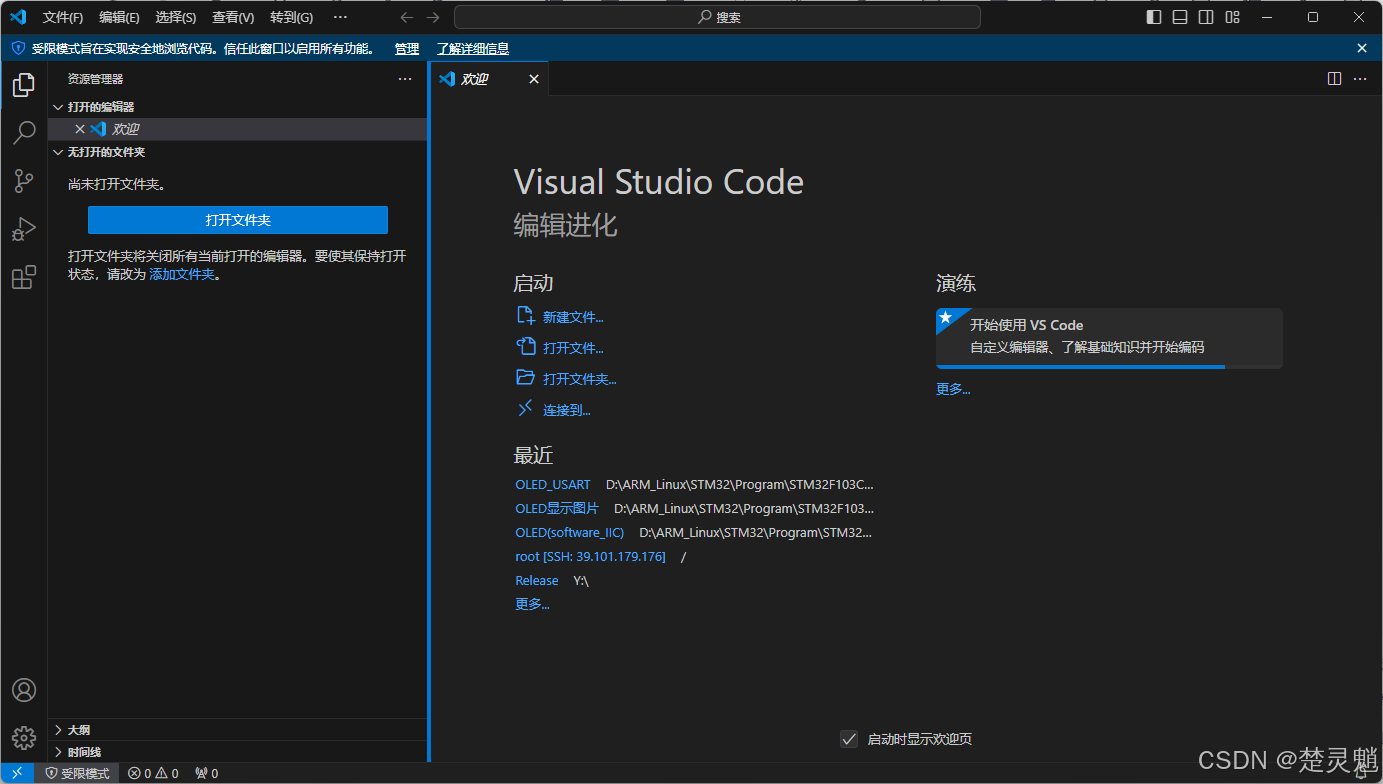Open the overflow menu ellipsis in menu bar
Screen dimensions: 1383x784
[340, 17]
